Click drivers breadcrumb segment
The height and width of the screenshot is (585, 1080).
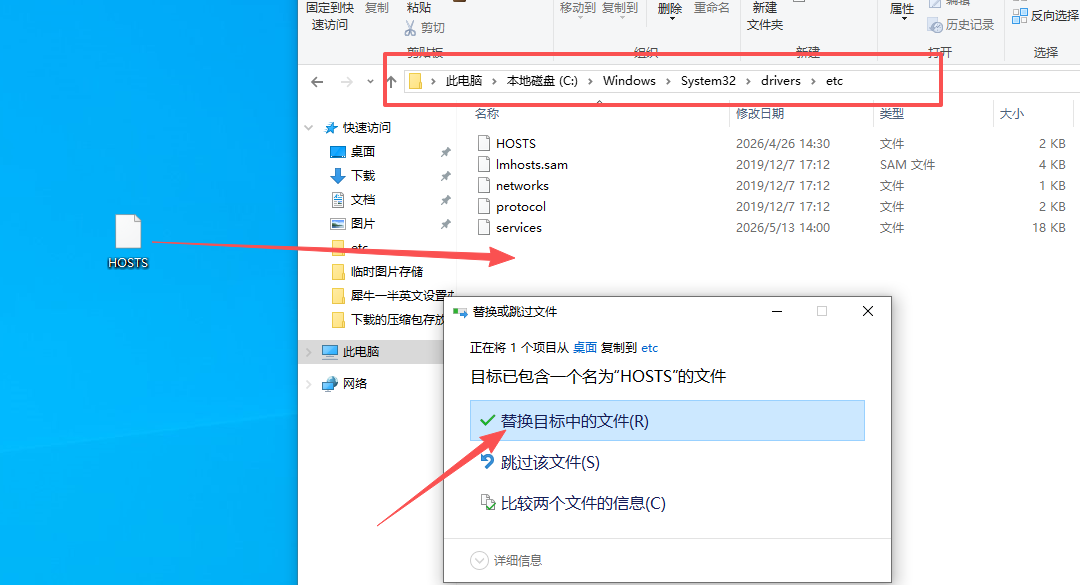780,81
